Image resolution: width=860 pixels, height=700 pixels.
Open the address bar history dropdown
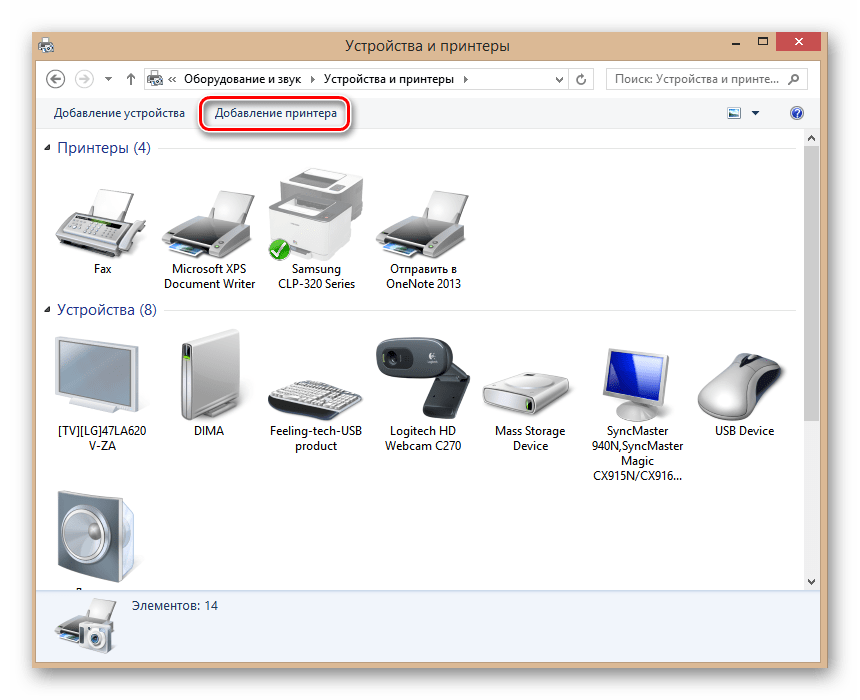(x=560, y=78)
